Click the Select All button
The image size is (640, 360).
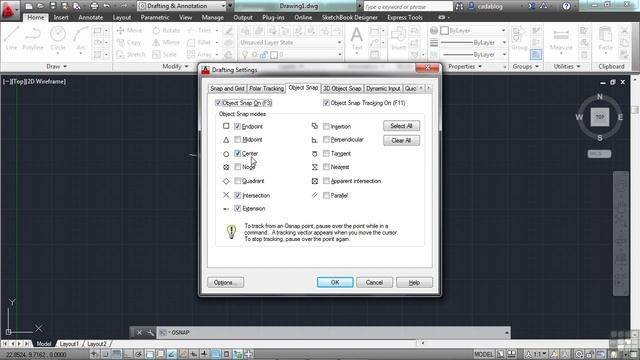click(401, 126)
